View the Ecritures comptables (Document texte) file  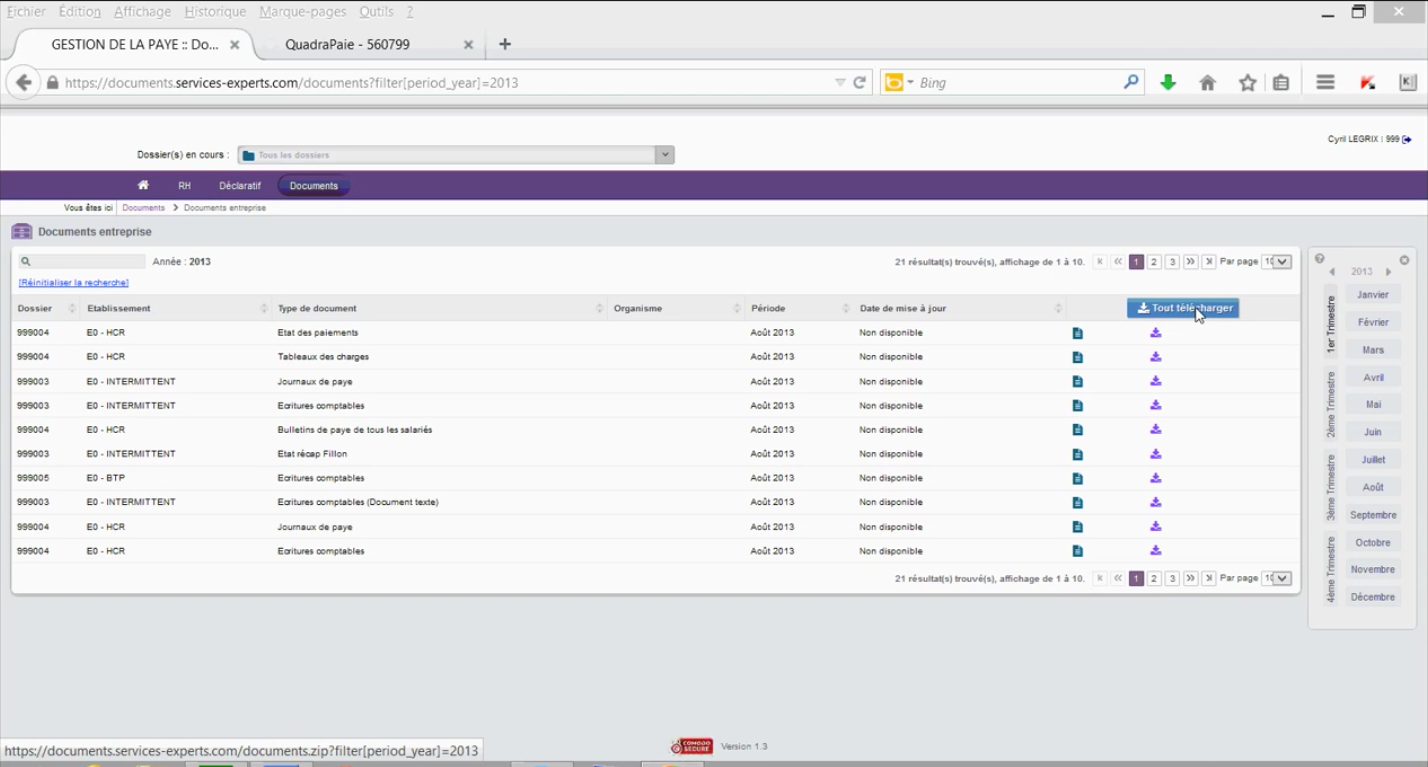pos(1078,502)
